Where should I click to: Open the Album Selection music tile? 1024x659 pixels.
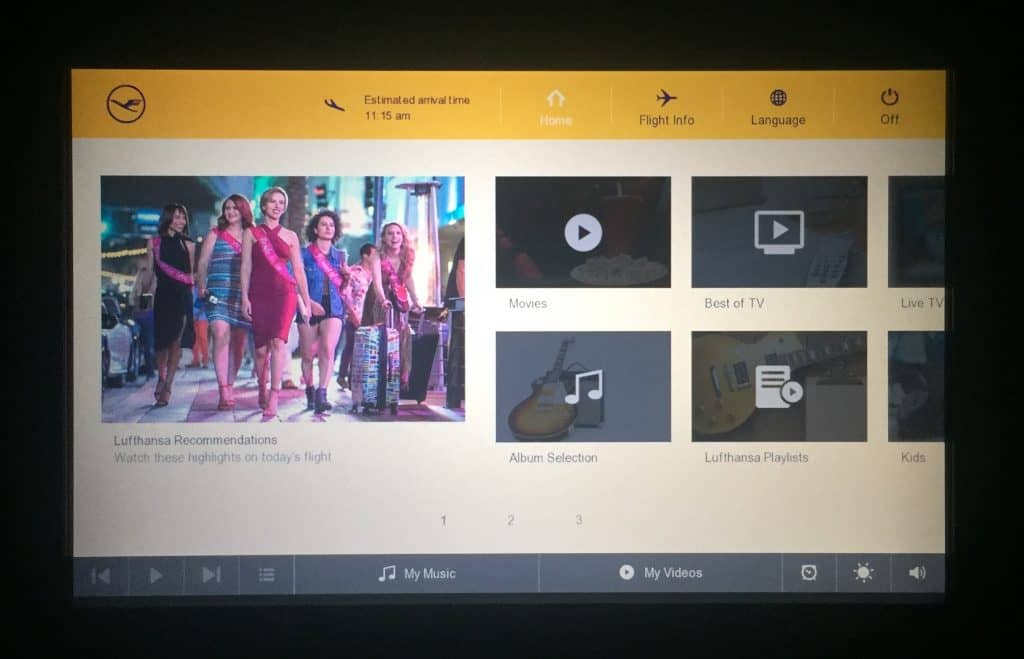[583, 386]
